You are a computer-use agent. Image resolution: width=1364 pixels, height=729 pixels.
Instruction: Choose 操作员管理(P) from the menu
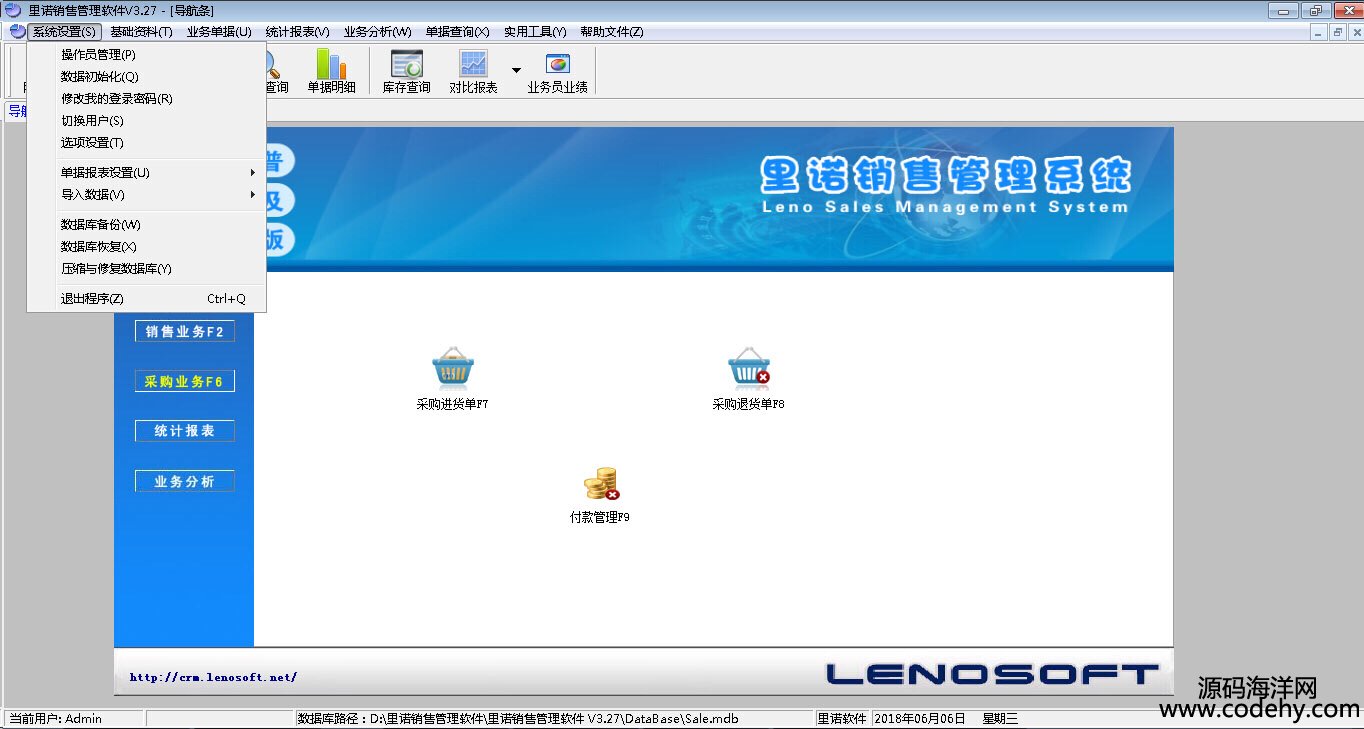coord(147,55)
